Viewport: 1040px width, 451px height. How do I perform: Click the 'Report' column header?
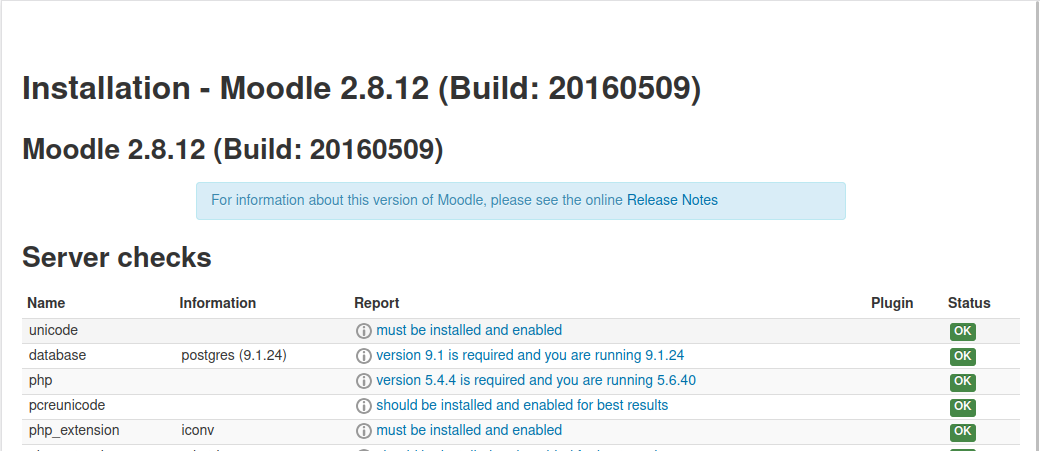tap(377, 303)
